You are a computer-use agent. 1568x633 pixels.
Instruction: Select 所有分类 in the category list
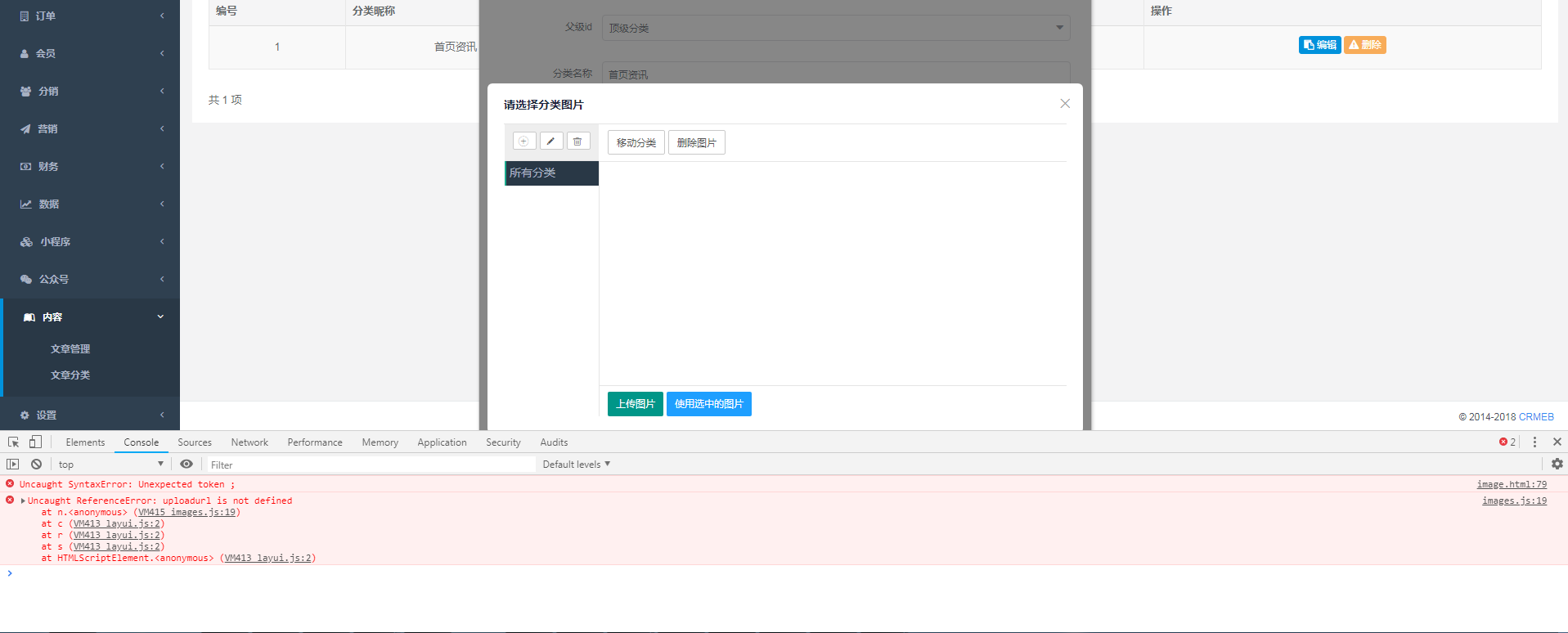point(552,173)
